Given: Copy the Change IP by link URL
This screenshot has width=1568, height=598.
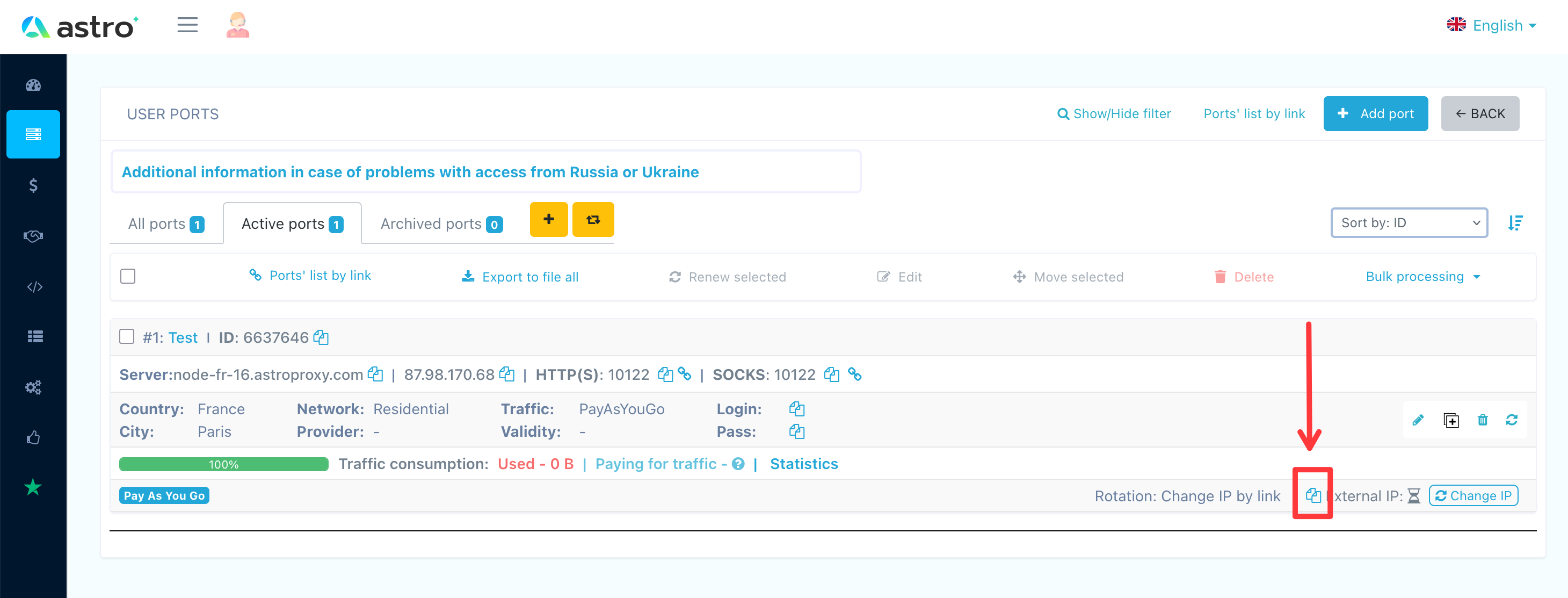Looking at the screenshot, I should pyautogui.click(x=1313, y=495).
